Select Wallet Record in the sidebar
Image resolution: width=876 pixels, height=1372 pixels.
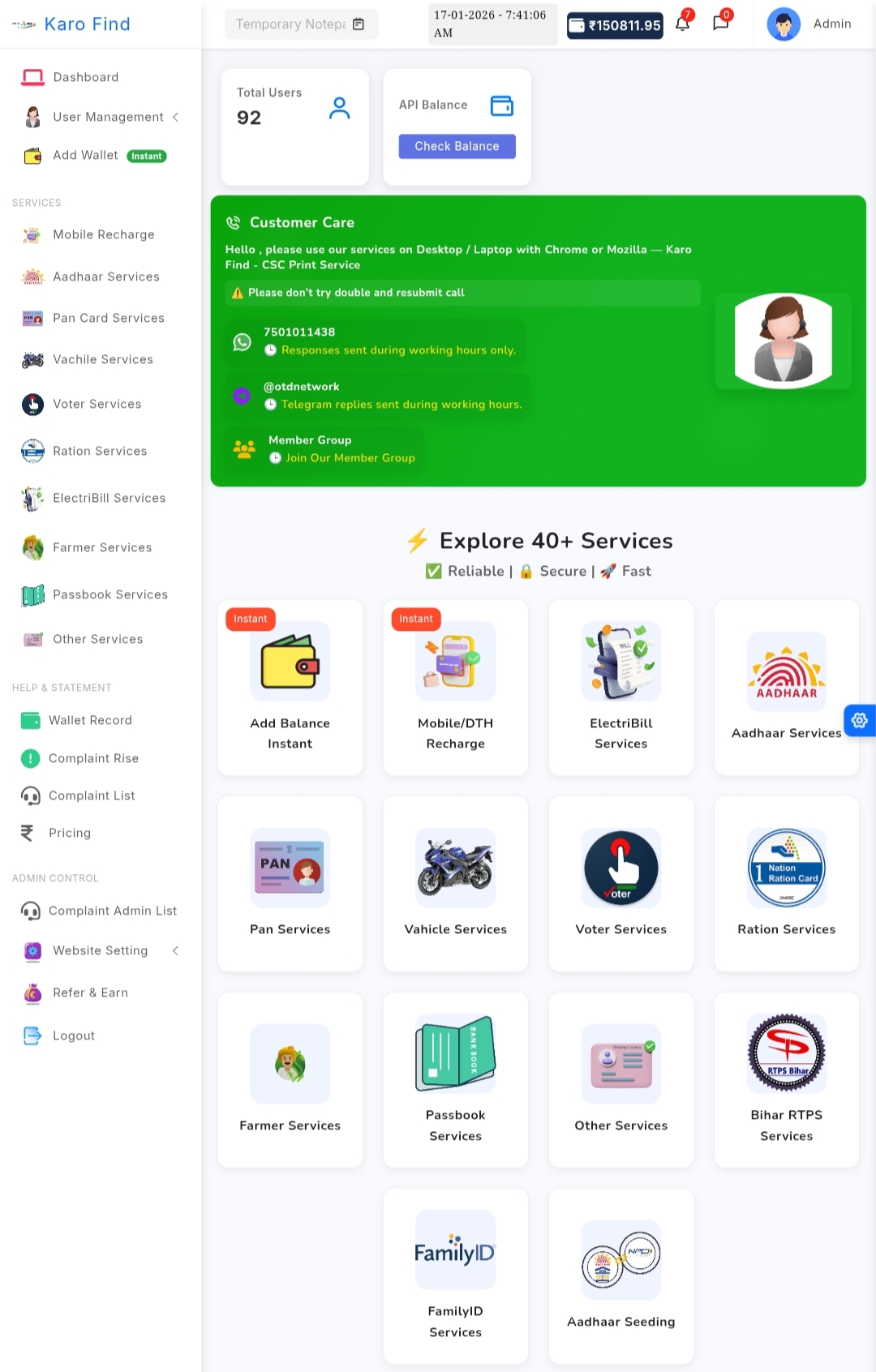pyautogui.click(x=89, y=720)
